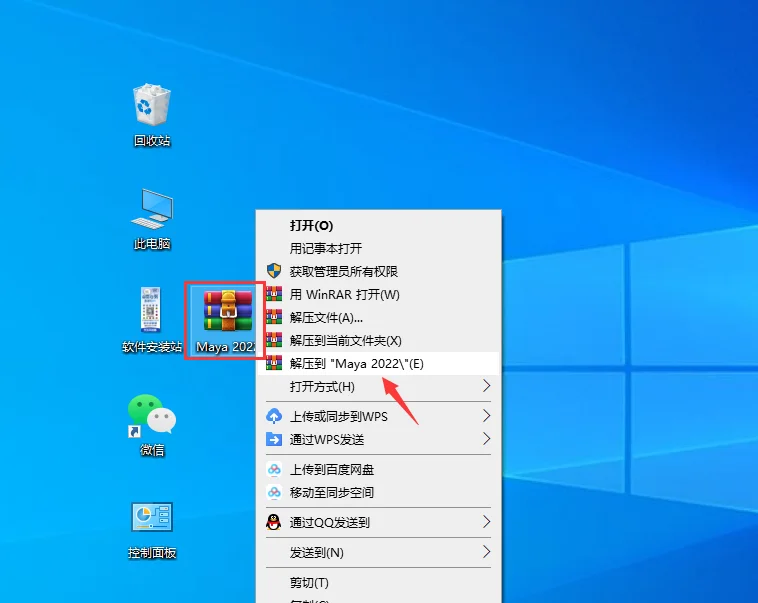Click the arrow icon beside 通过WPS发送
Viewport: 758px width, 603px height.
click(x=274, y=439)
